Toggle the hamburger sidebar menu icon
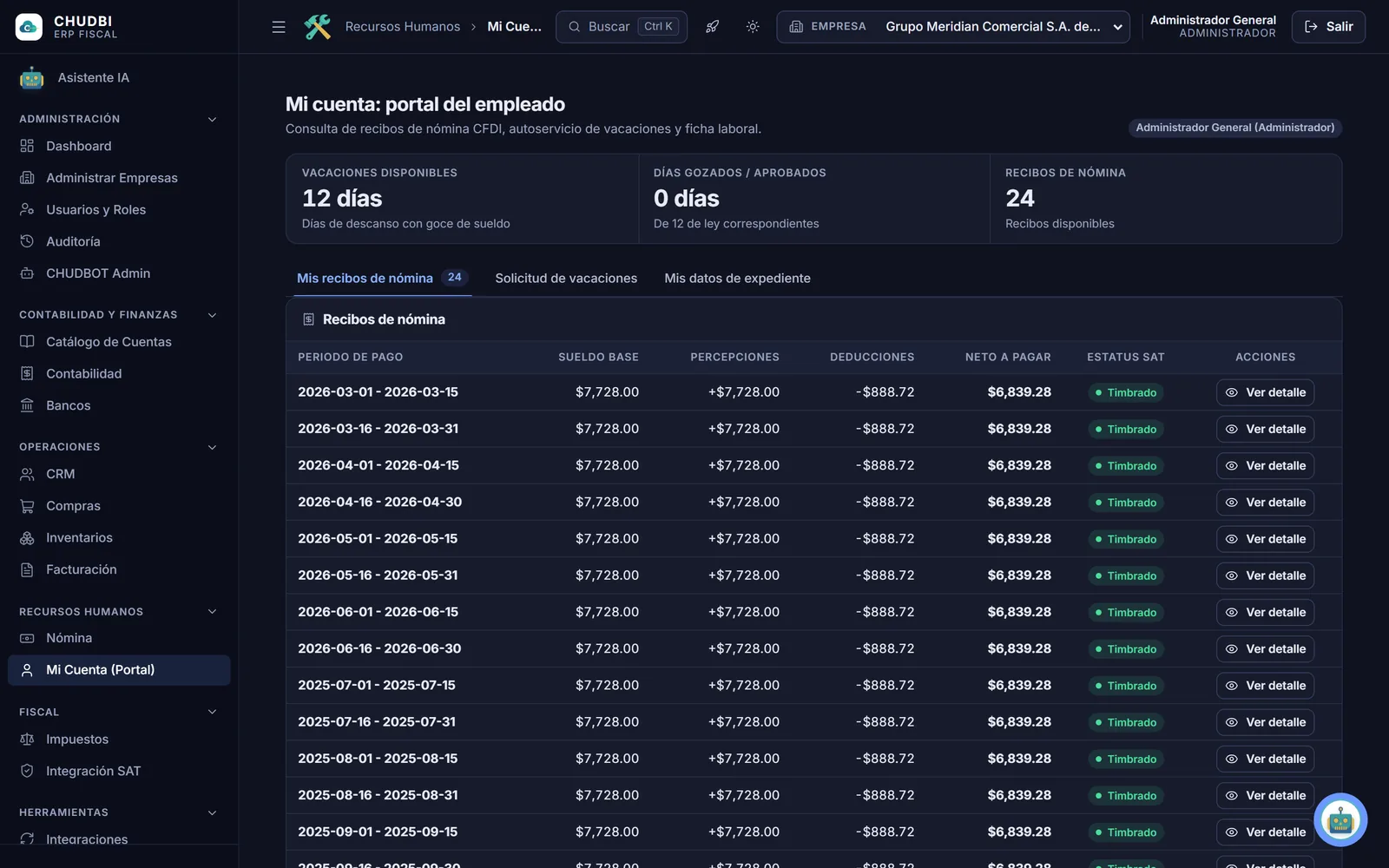The image size is (1389, 868). pyautogui.click(x=279, y=27)
